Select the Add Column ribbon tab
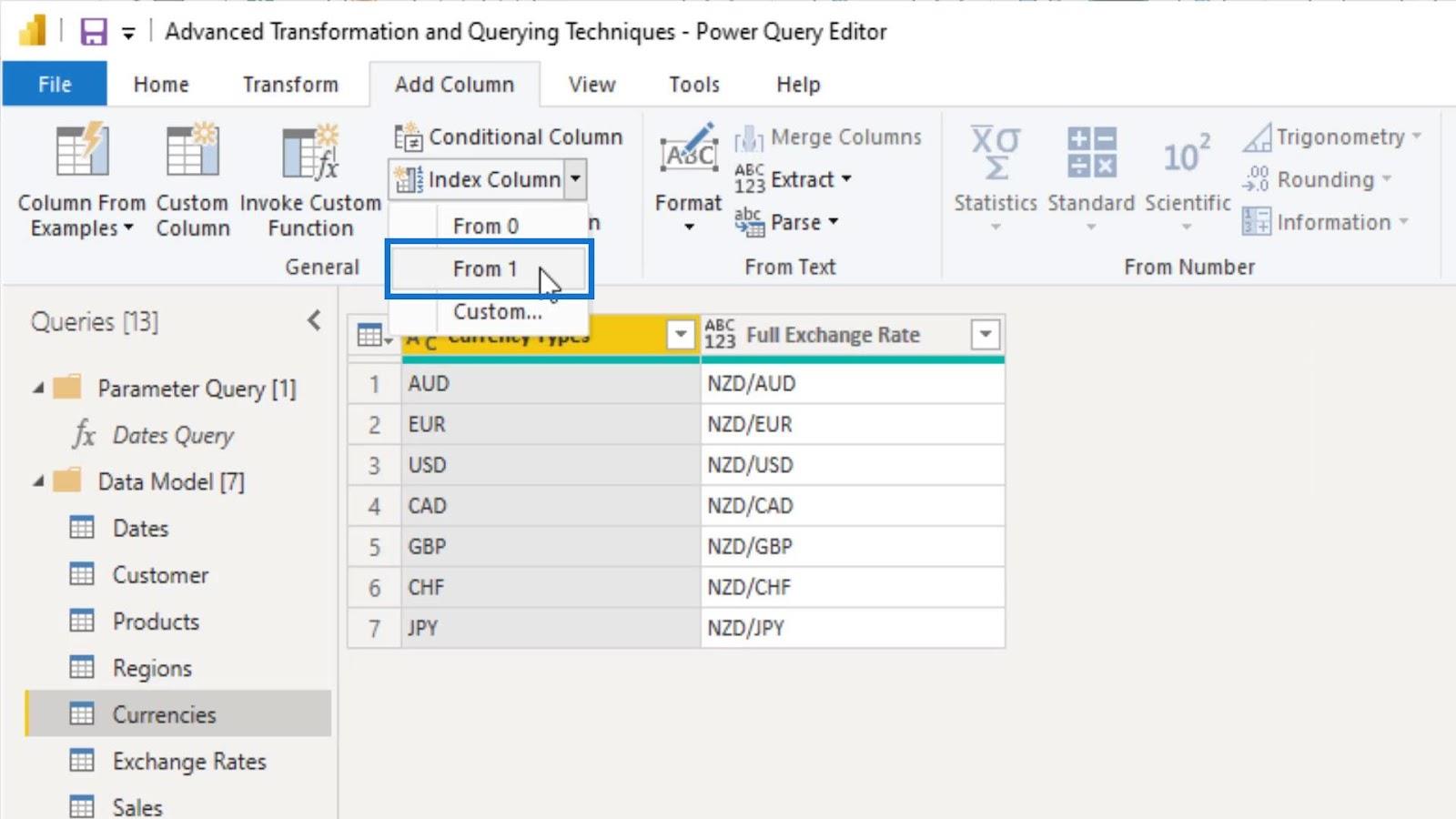1456x819 pixels. (x=454, y=84)
